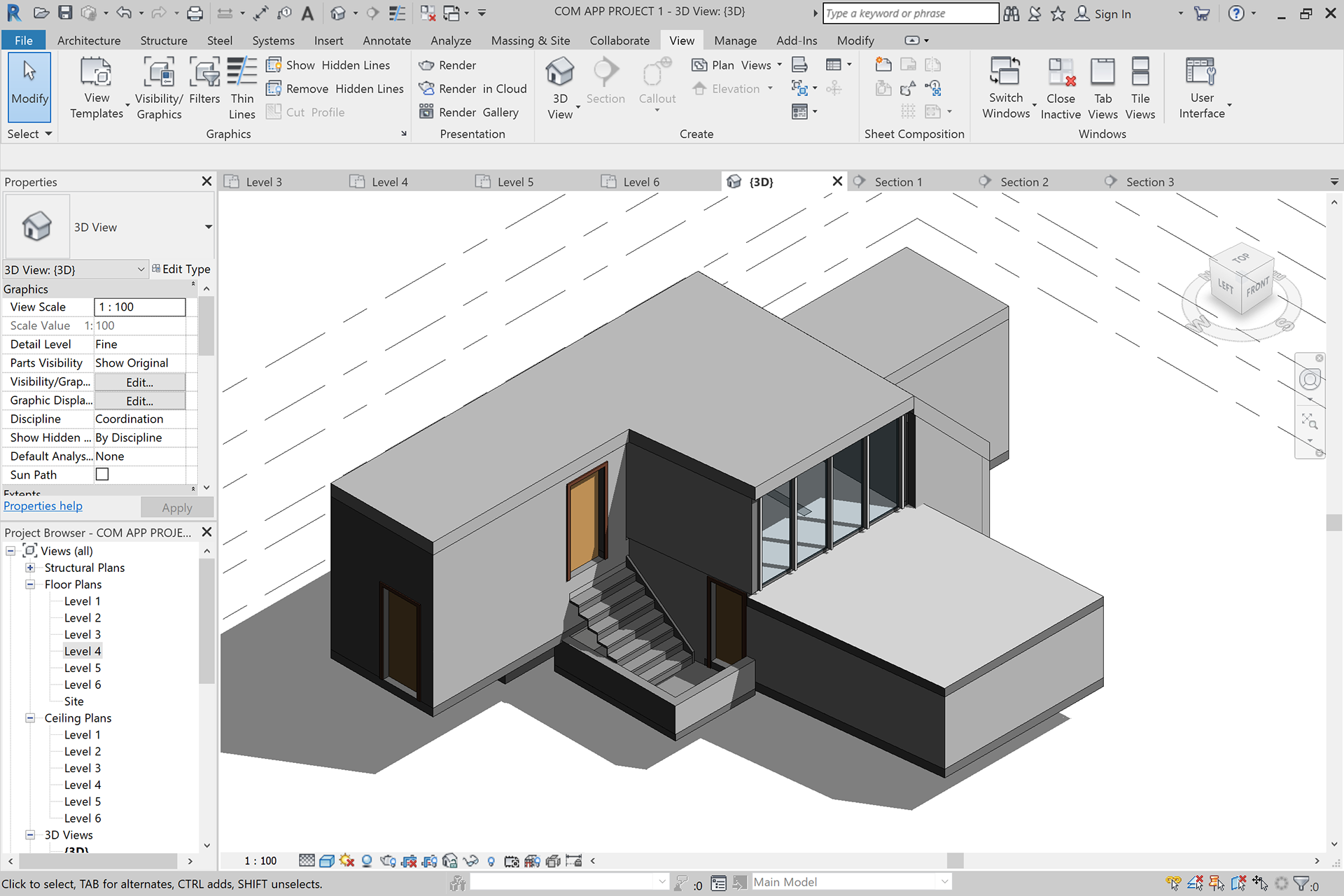Collapse Floor Plans node in Project Browser
Screen dimensions: 1344x896
30,584
